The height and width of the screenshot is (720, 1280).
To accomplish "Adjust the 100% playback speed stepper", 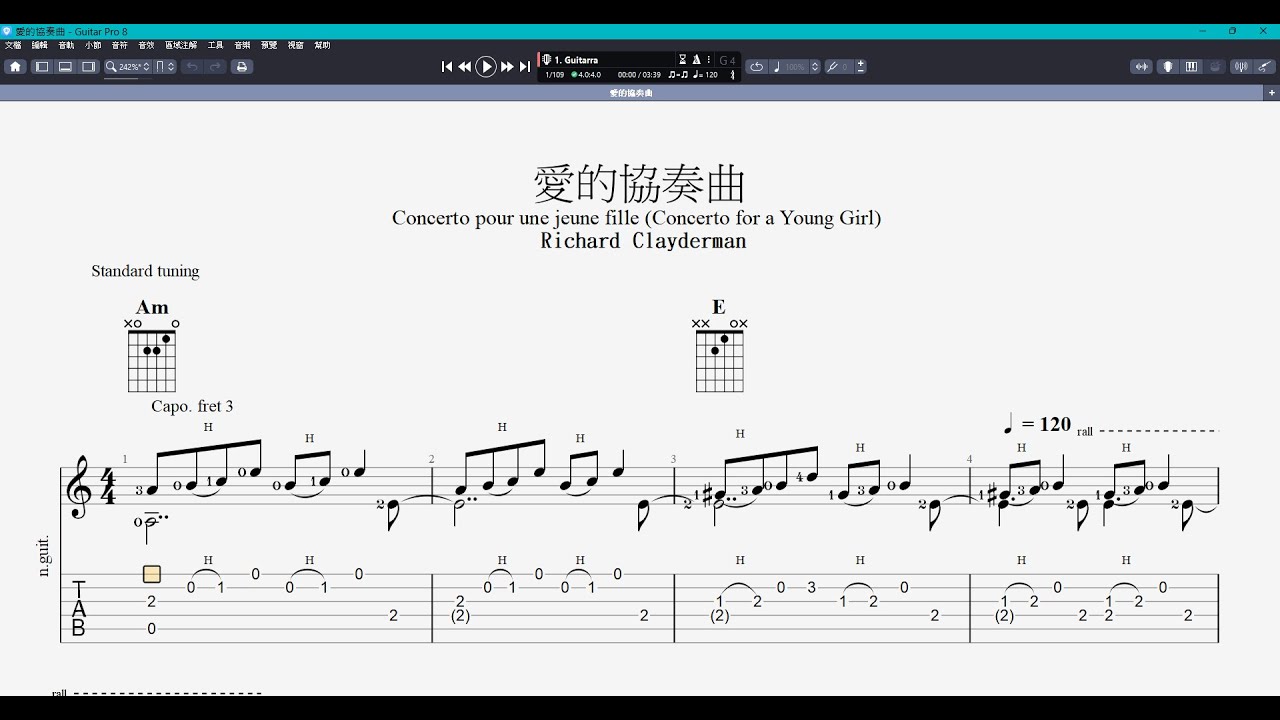I will pyautogui.click(x=815, y=67).
